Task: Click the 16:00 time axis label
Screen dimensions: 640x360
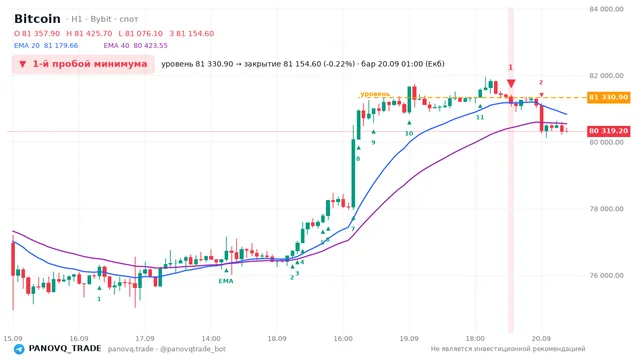Action: [343, 338]
